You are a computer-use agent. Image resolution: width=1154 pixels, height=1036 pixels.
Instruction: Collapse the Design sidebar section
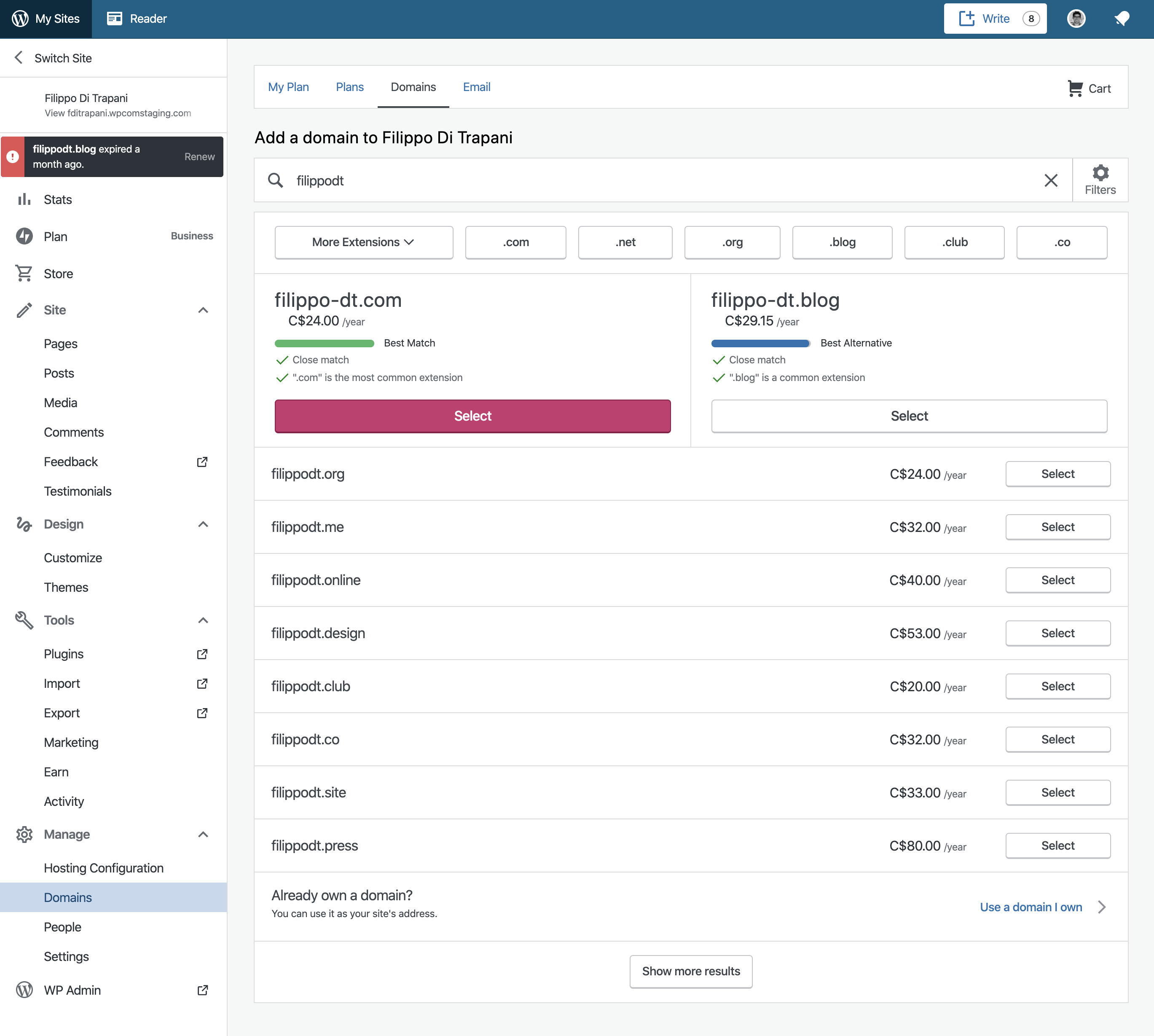[203, 524]
